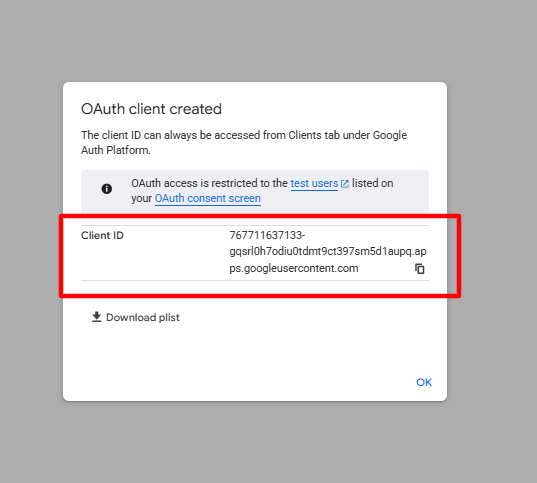Image resolution: width=537 pixels, height=483 pixels.
Task: Click the download arrow icon
Action: (x=97, y=317)
